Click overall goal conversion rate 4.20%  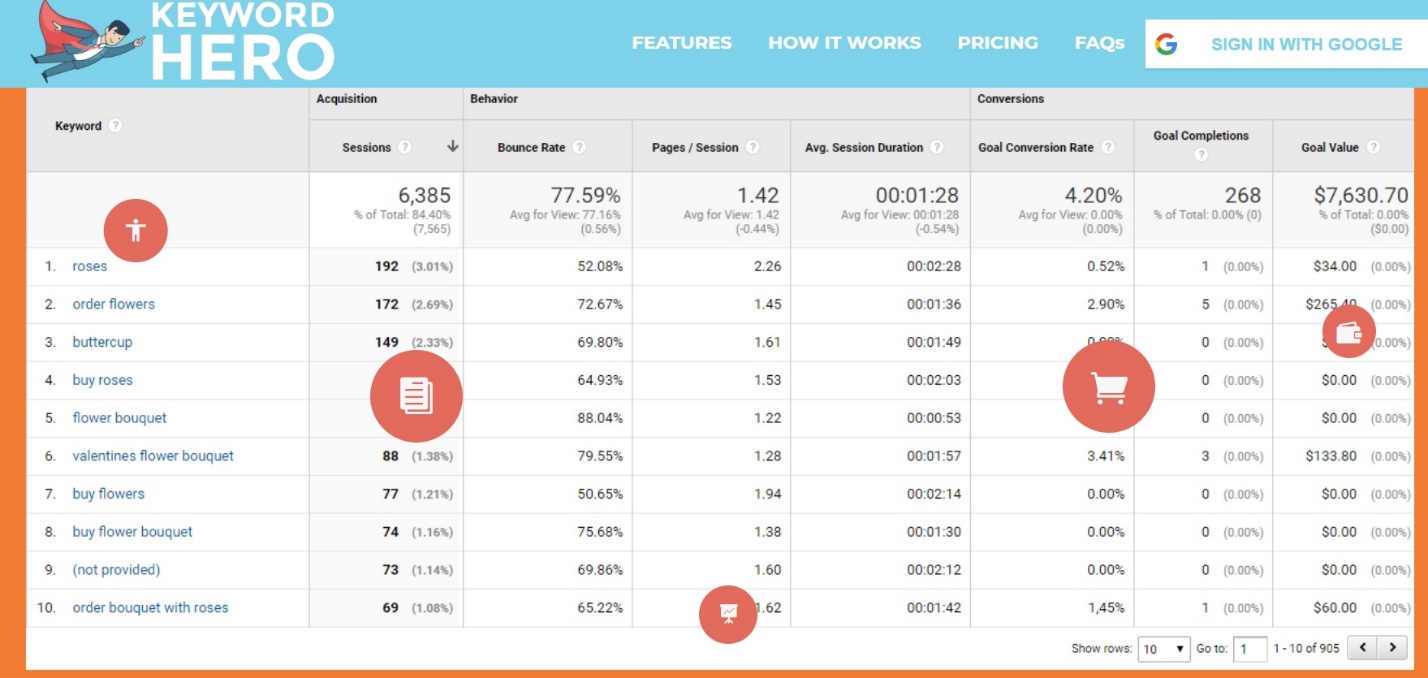tap(1095, 195)
